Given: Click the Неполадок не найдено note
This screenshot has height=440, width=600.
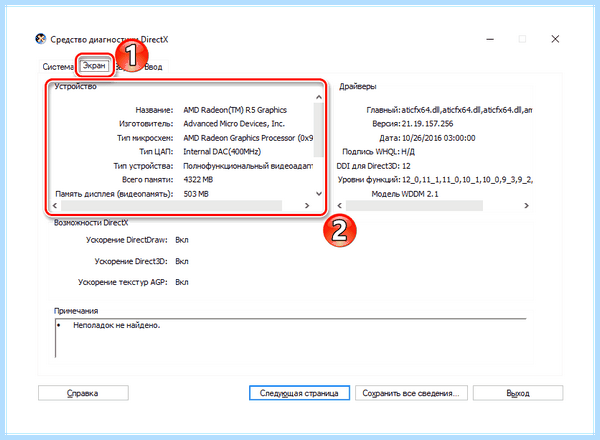Looking at the screenshot, I should pos(117,326).
